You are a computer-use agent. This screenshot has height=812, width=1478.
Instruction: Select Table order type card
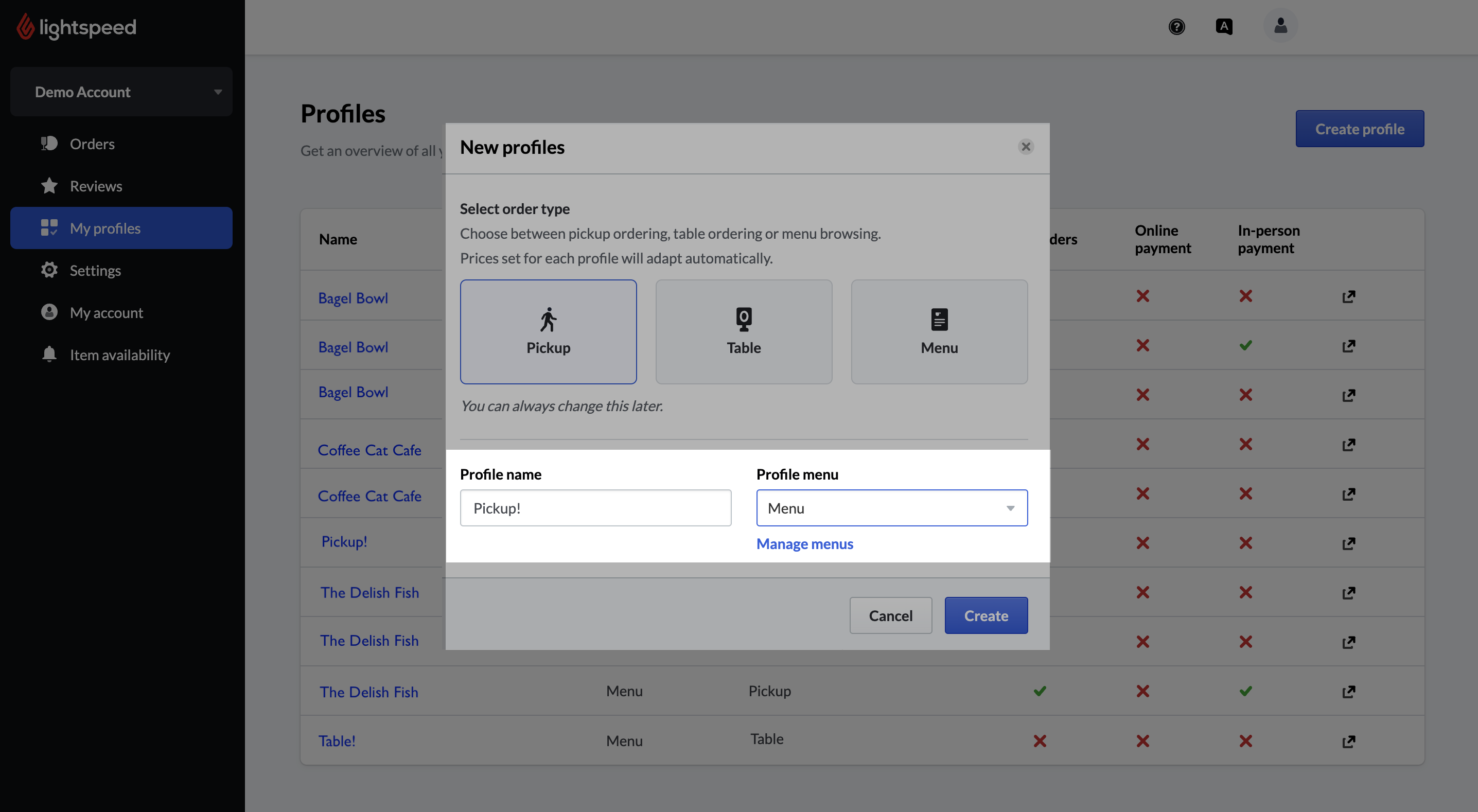tap(743, 331)
